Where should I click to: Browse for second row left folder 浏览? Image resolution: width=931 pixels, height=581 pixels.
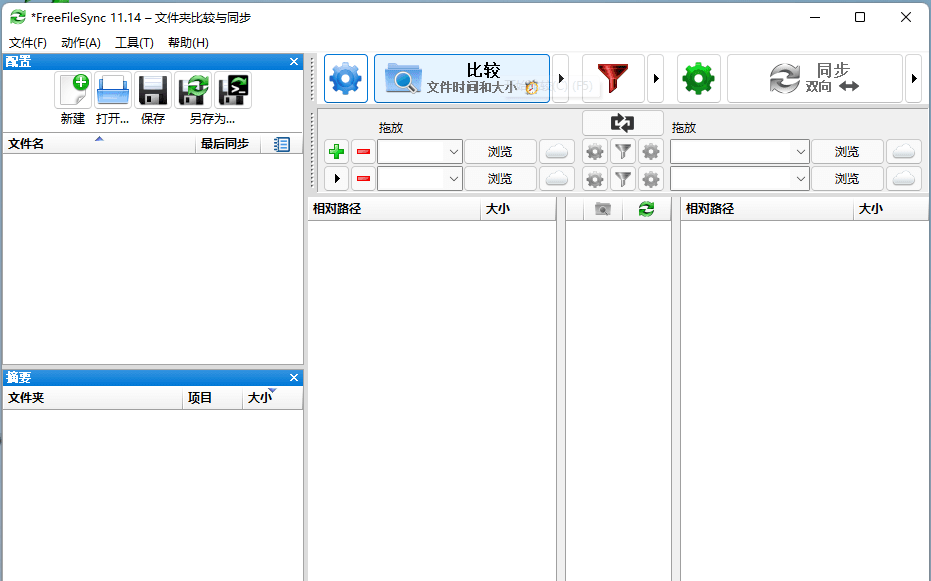point(500,179)
